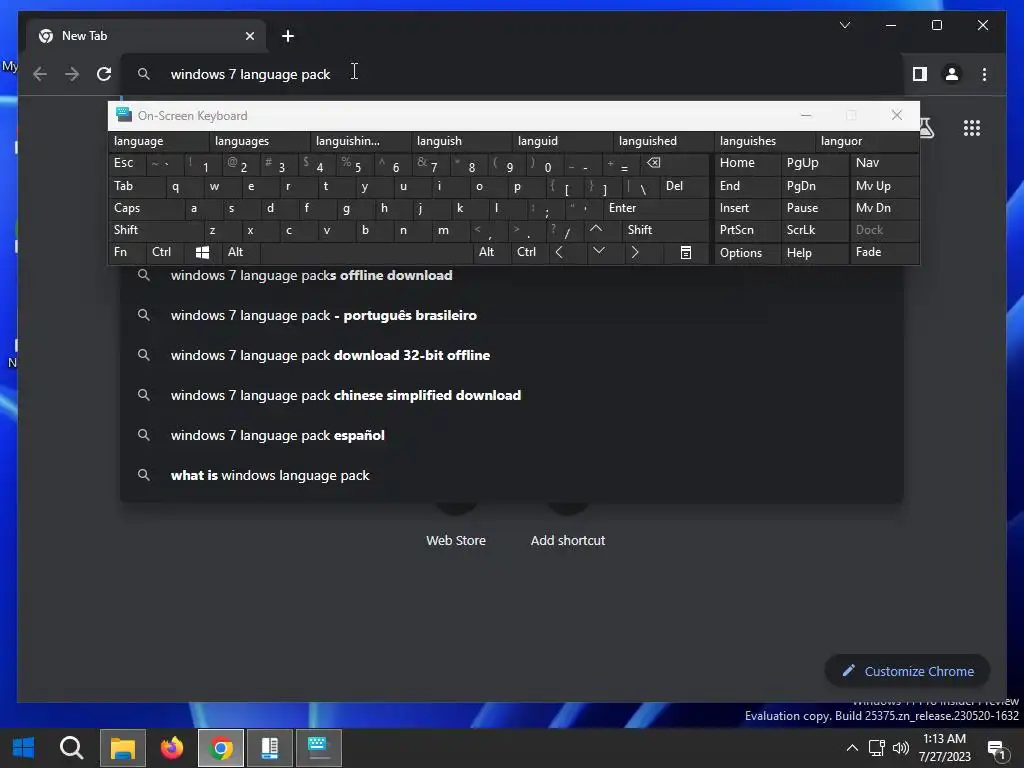The width and height of the screenshot is (1024, 768).
Task: Click the context menu key on keyboard
Action: pyautogui.click(x=686, y=252)
